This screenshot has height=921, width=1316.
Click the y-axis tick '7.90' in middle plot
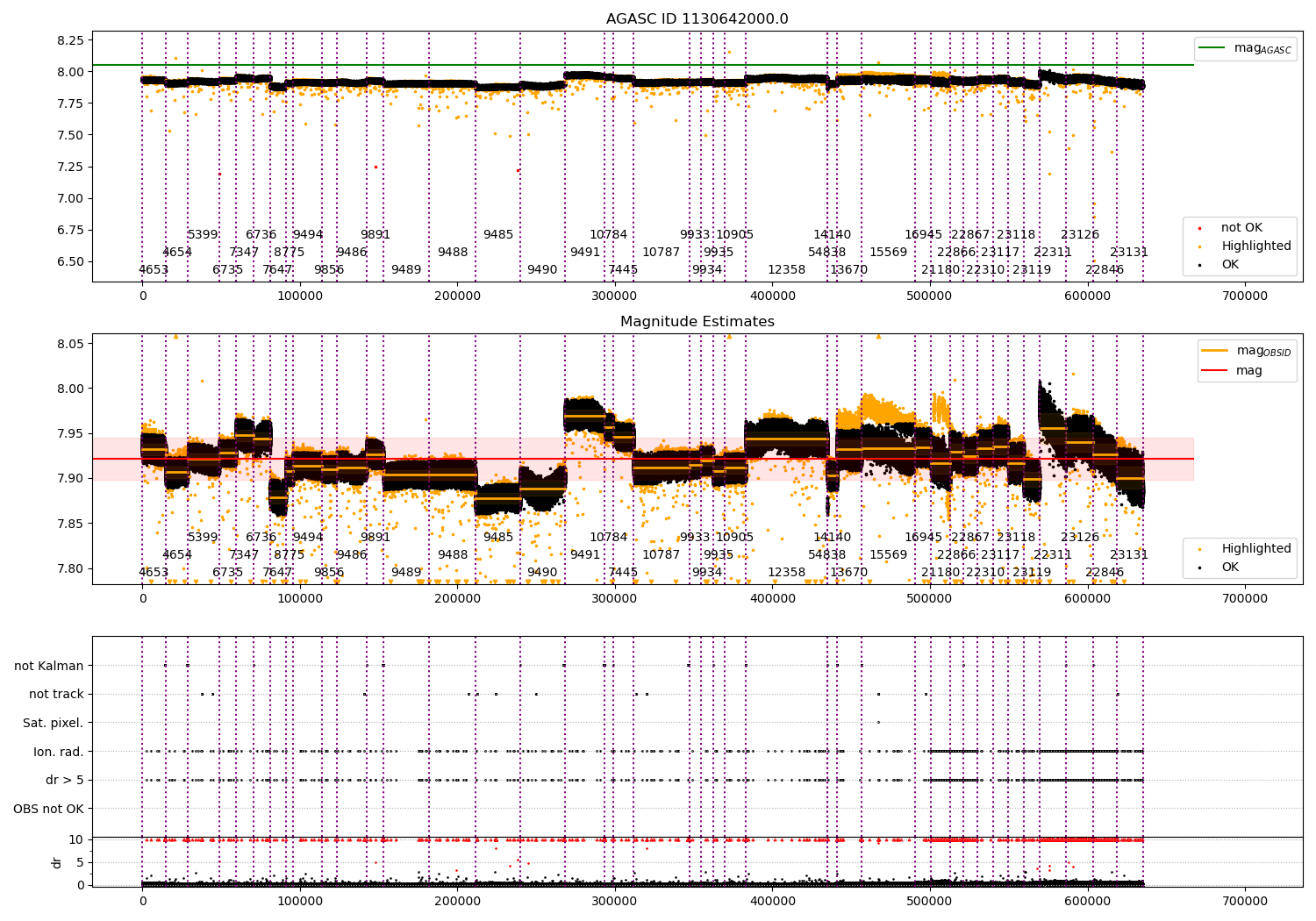(70, 479)
